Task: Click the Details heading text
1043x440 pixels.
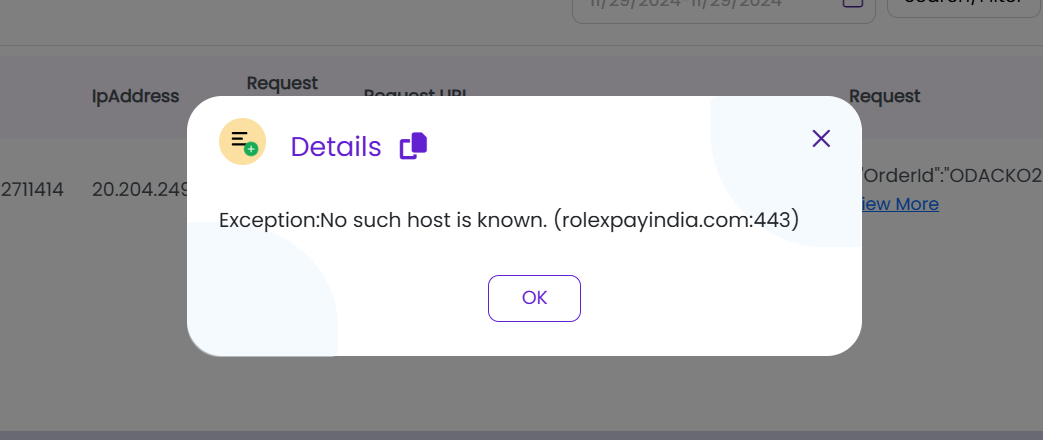Action: 336,147
